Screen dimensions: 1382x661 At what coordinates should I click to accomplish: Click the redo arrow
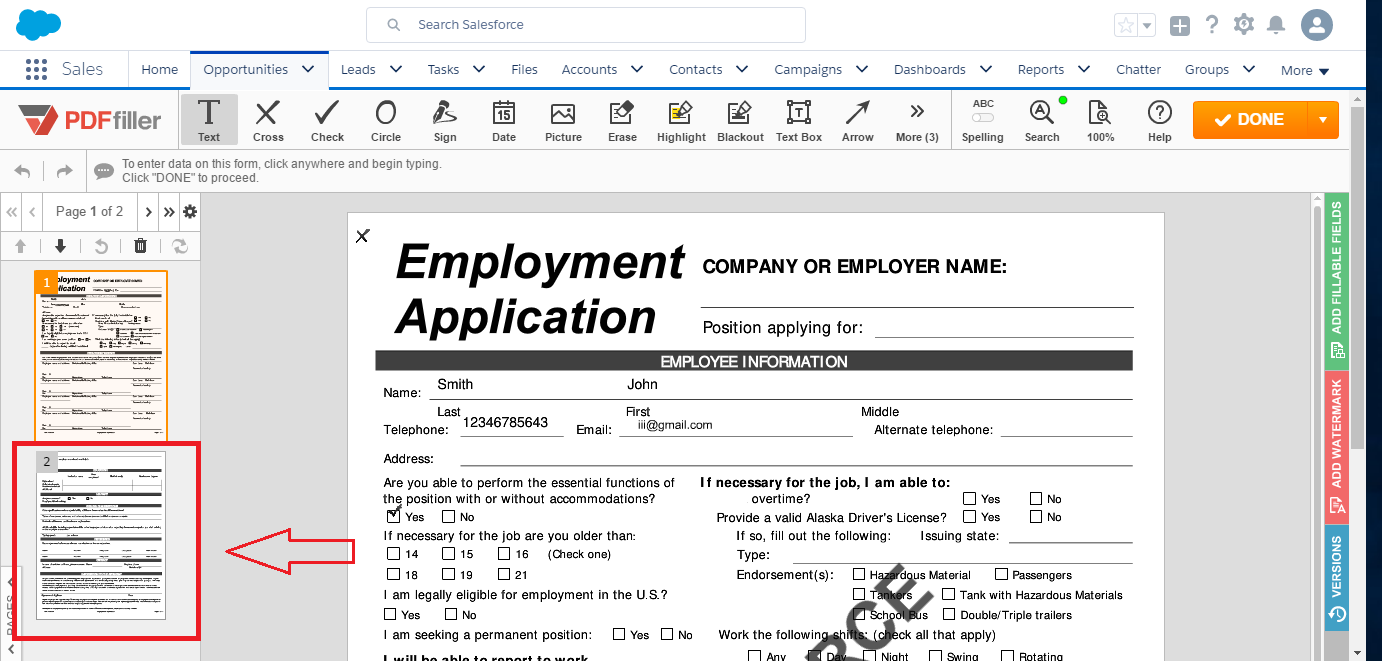coord(64,171)
